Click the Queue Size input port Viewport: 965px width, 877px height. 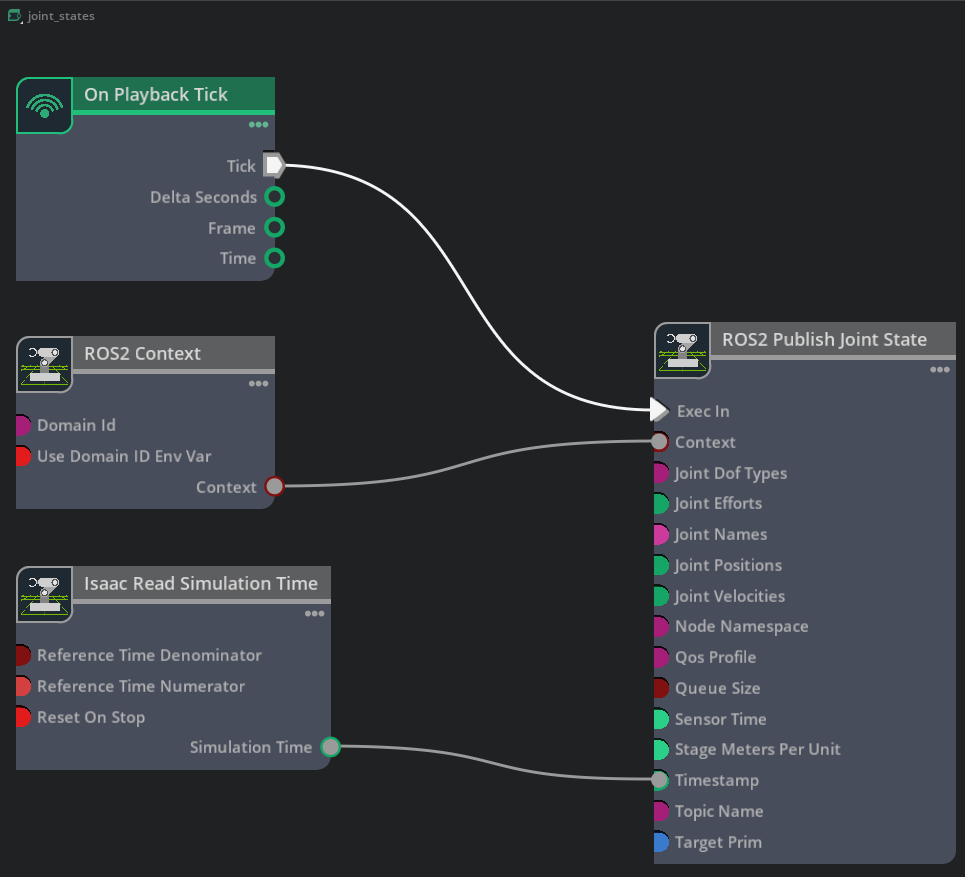coord(661,688)
